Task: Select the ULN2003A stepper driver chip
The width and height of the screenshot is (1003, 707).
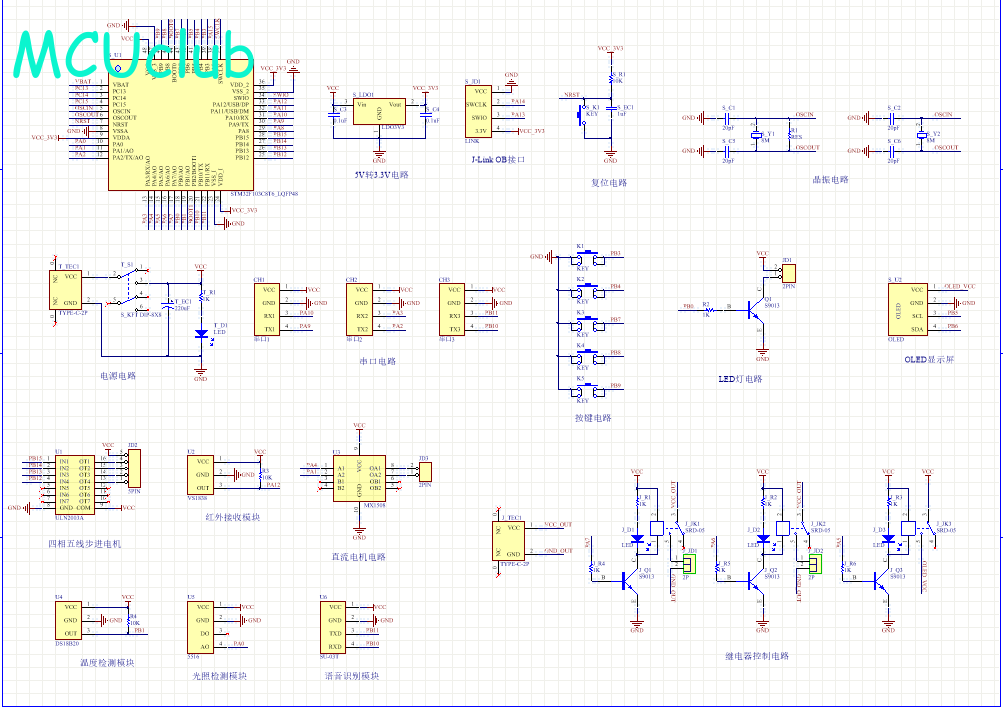Action: [x=73, y=483]
